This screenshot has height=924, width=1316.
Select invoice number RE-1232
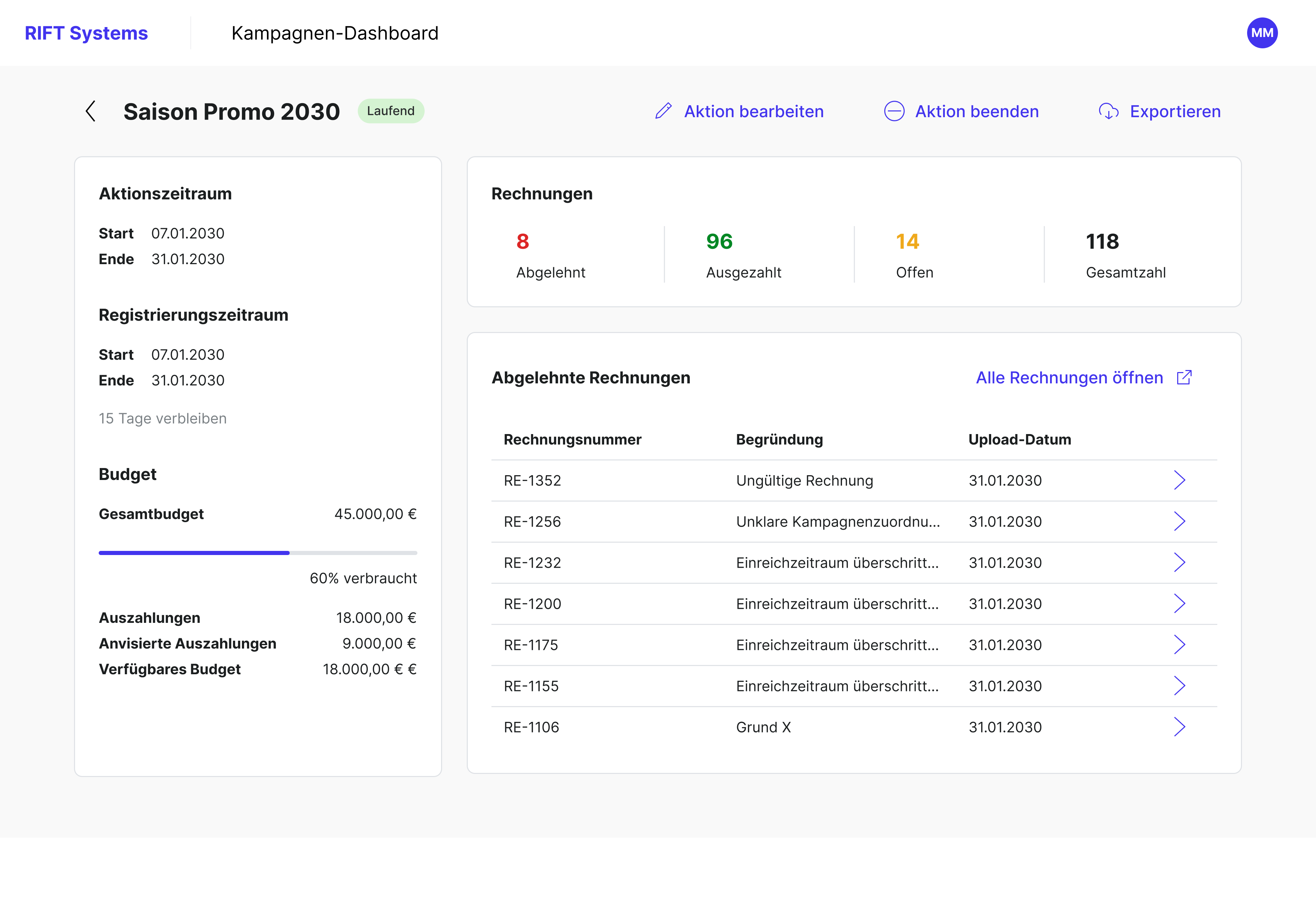(532, 563)
